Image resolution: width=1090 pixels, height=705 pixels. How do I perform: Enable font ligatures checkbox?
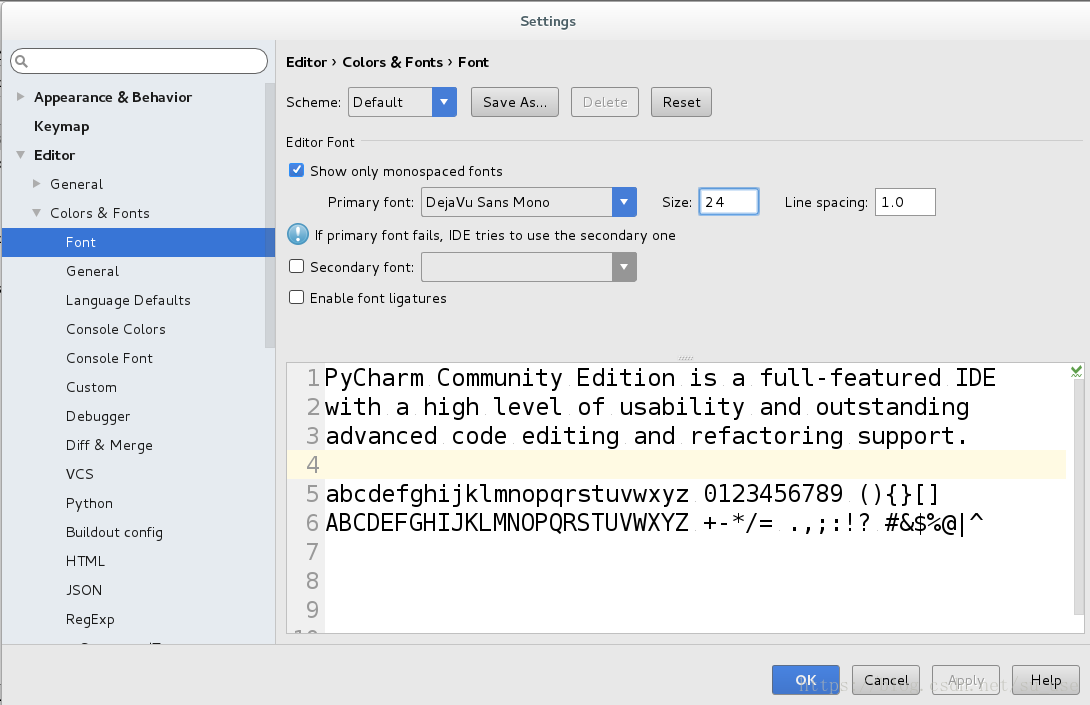click(296, 298)
